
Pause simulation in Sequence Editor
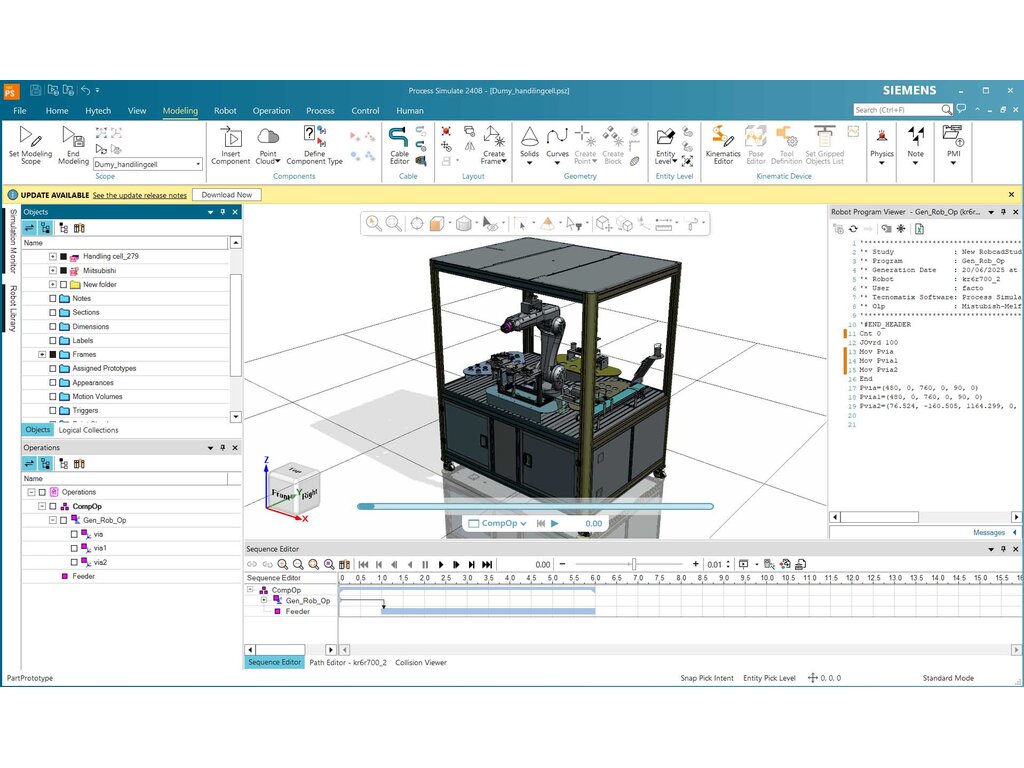(425, 564)
